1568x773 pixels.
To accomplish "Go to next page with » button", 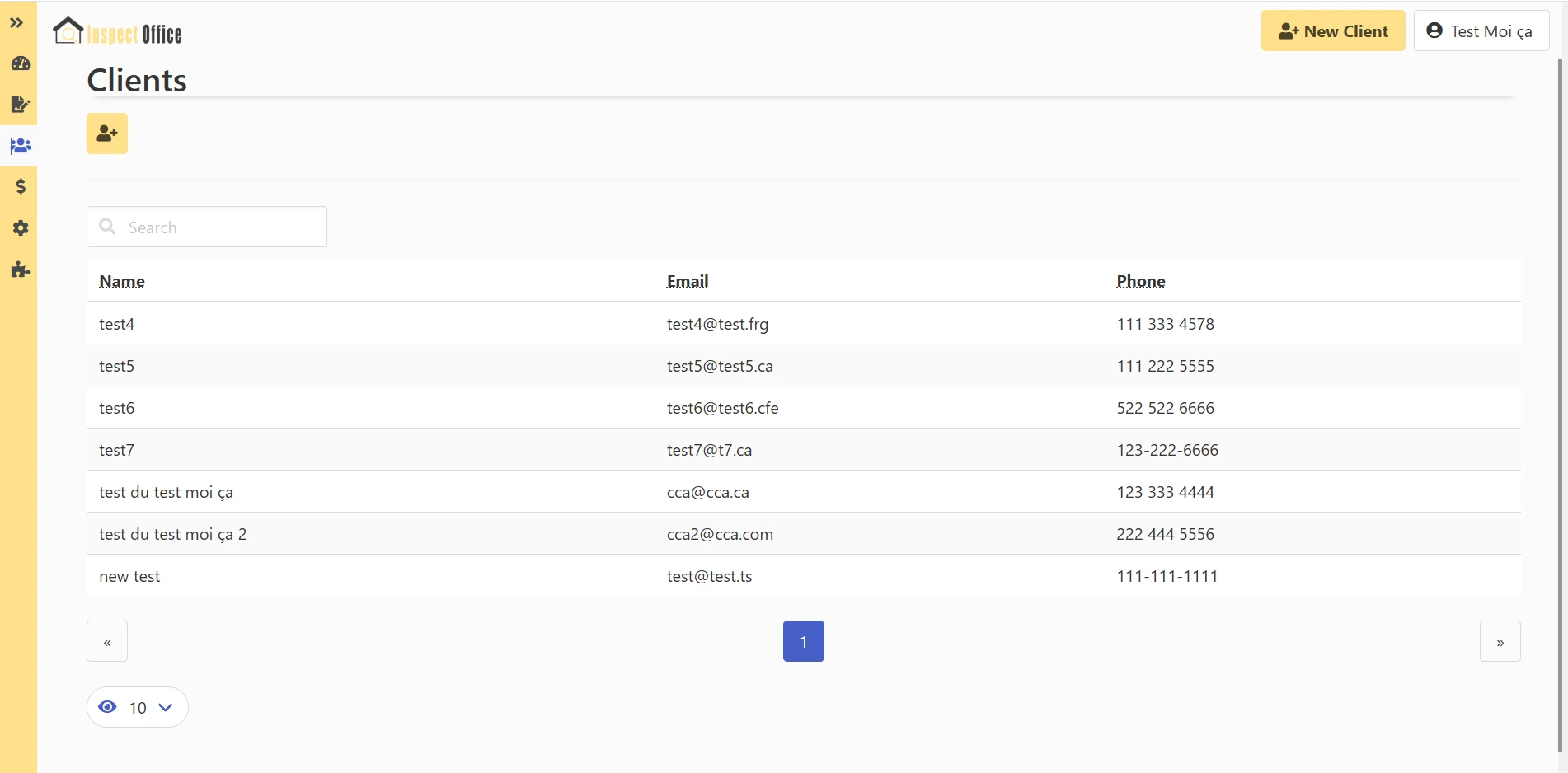I will 1500,642.
